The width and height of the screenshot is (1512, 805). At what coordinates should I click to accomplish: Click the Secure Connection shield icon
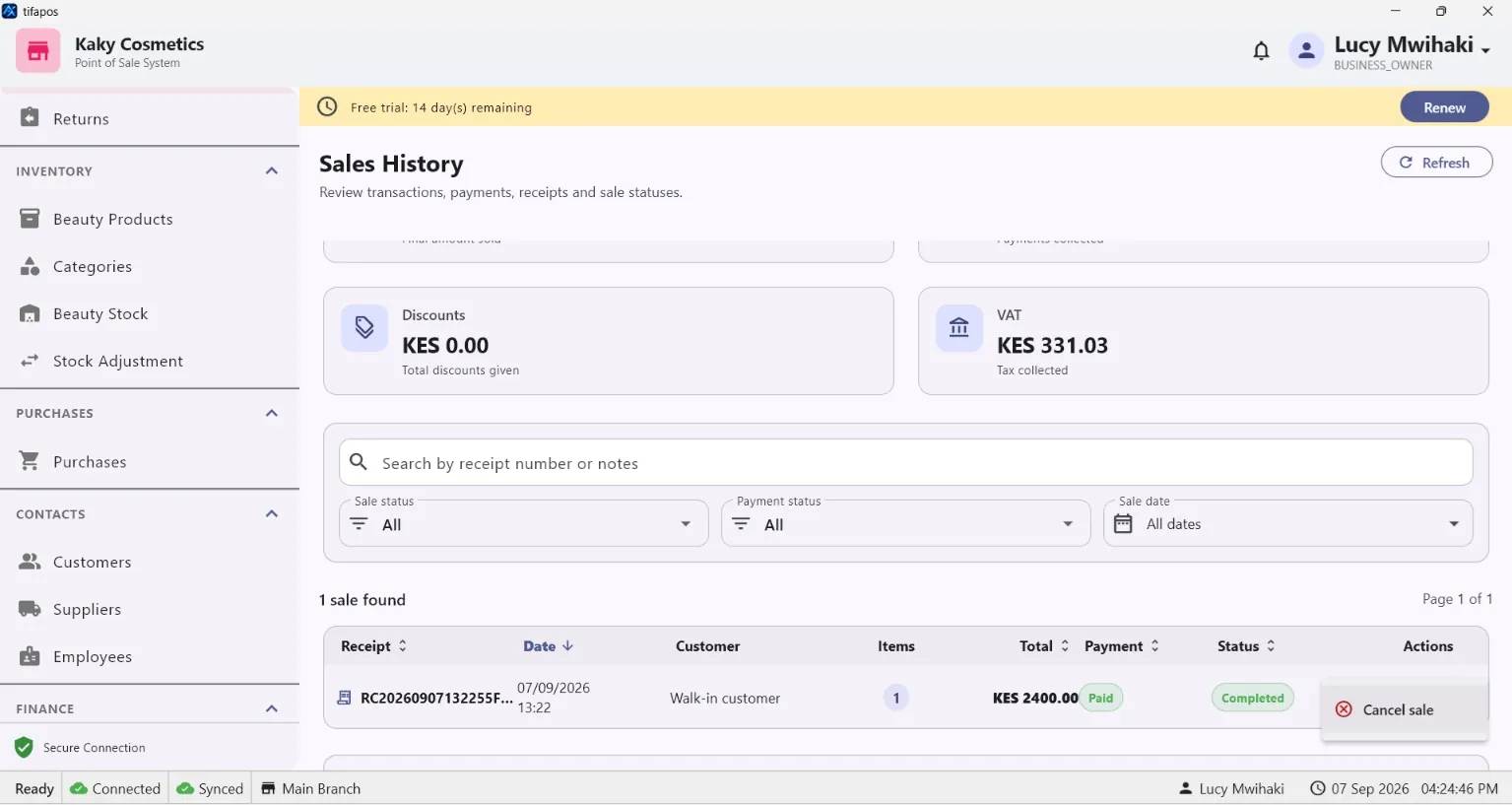pyautogui.click(x=25, y=748)
